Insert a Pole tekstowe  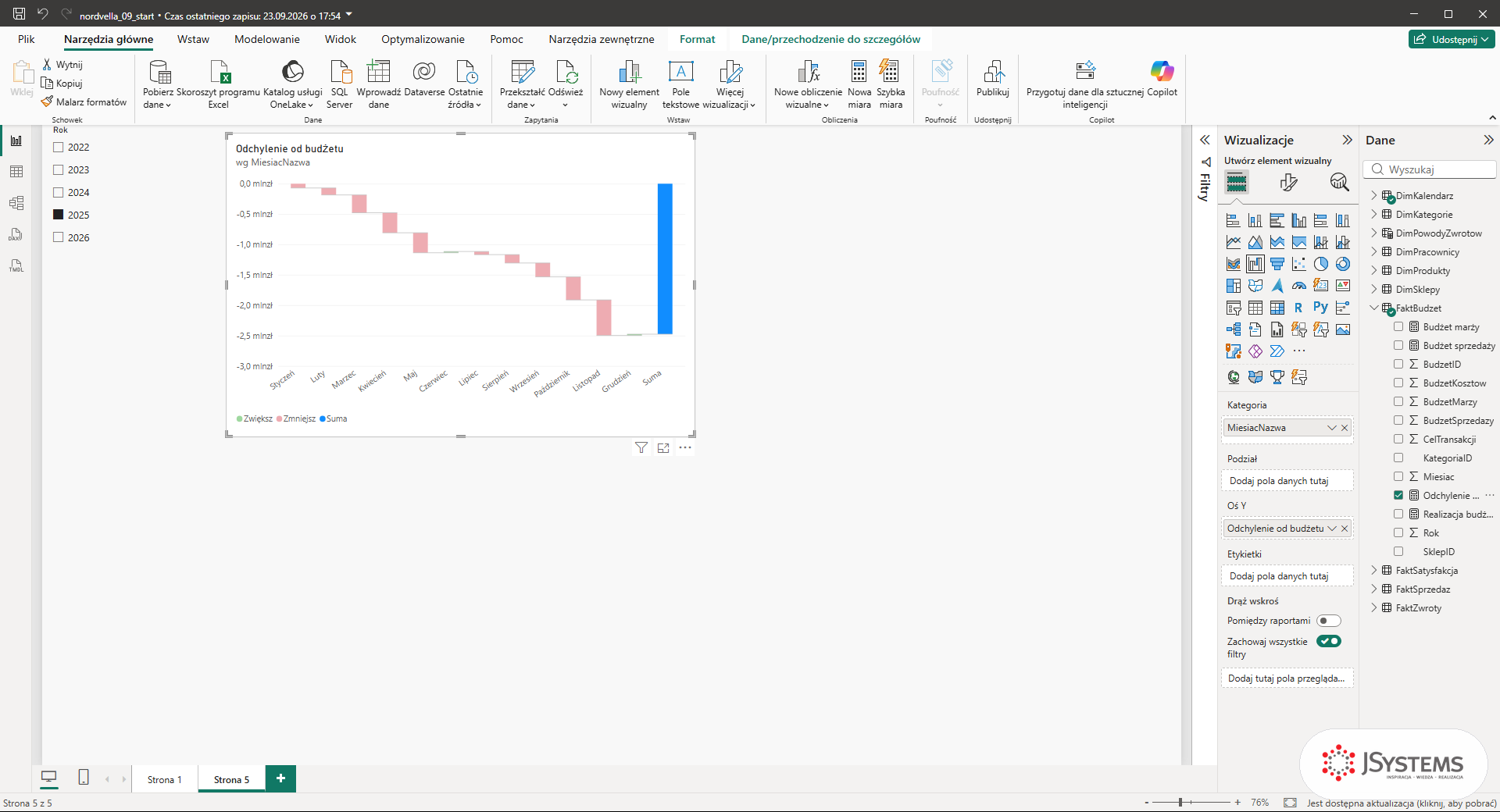[680, 84]
